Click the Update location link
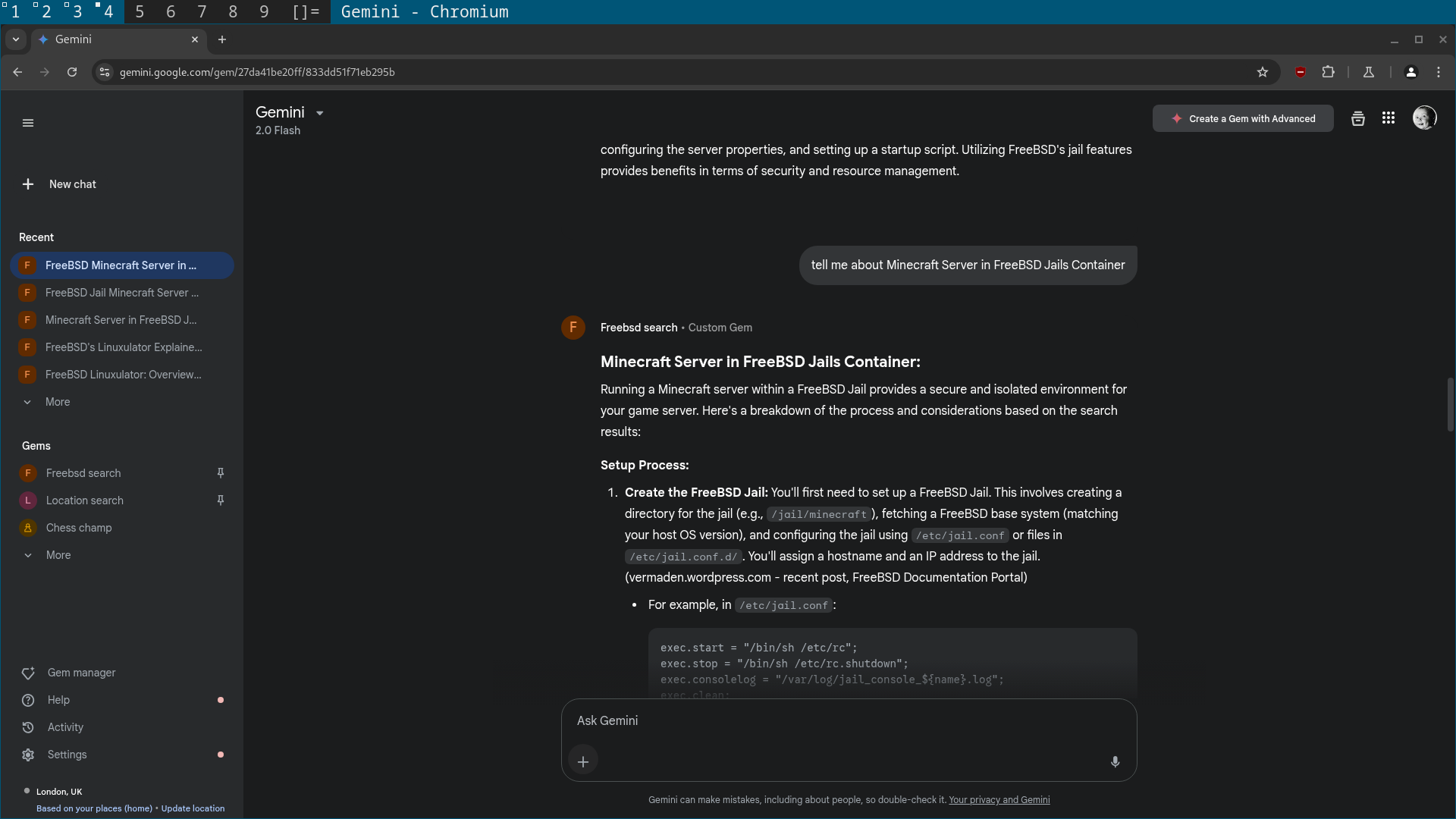This screenshot has width=1456, height=819. click(x=193, y=808)
